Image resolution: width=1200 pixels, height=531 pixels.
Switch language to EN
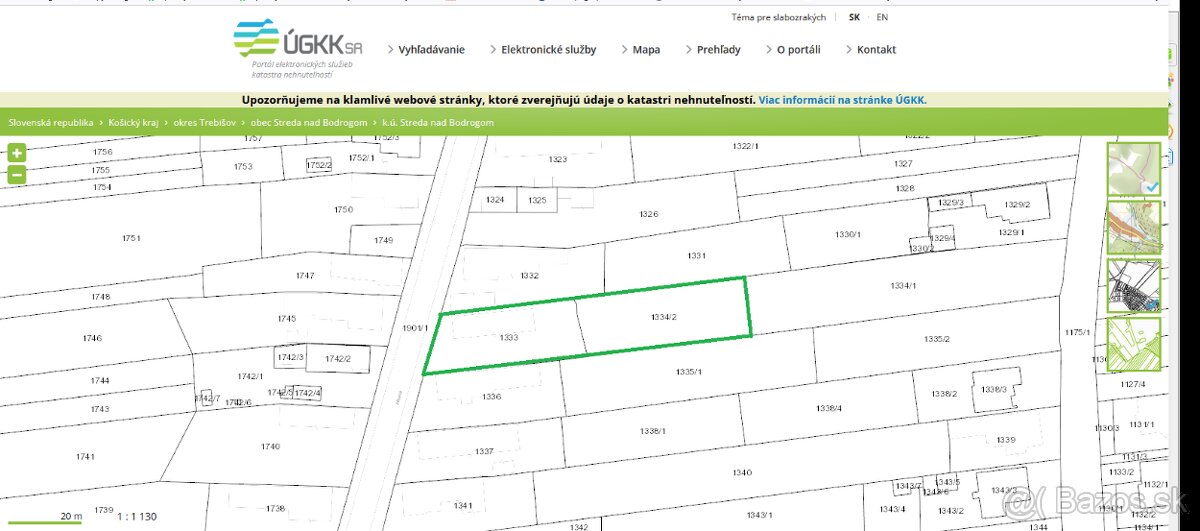coord(882,17)
